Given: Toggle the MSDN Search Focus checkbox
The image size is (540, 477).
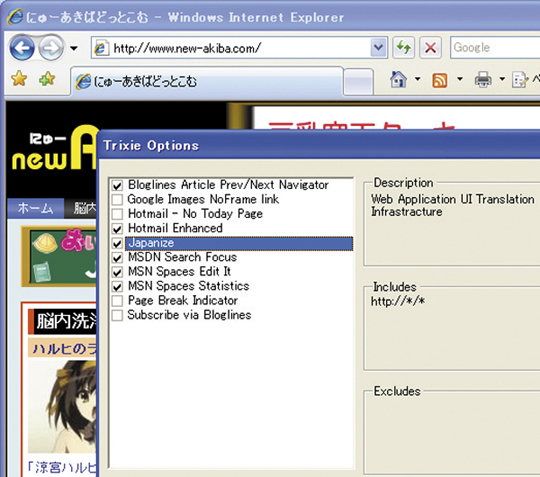Looking at the screenshot, I should tap(117, 258).
